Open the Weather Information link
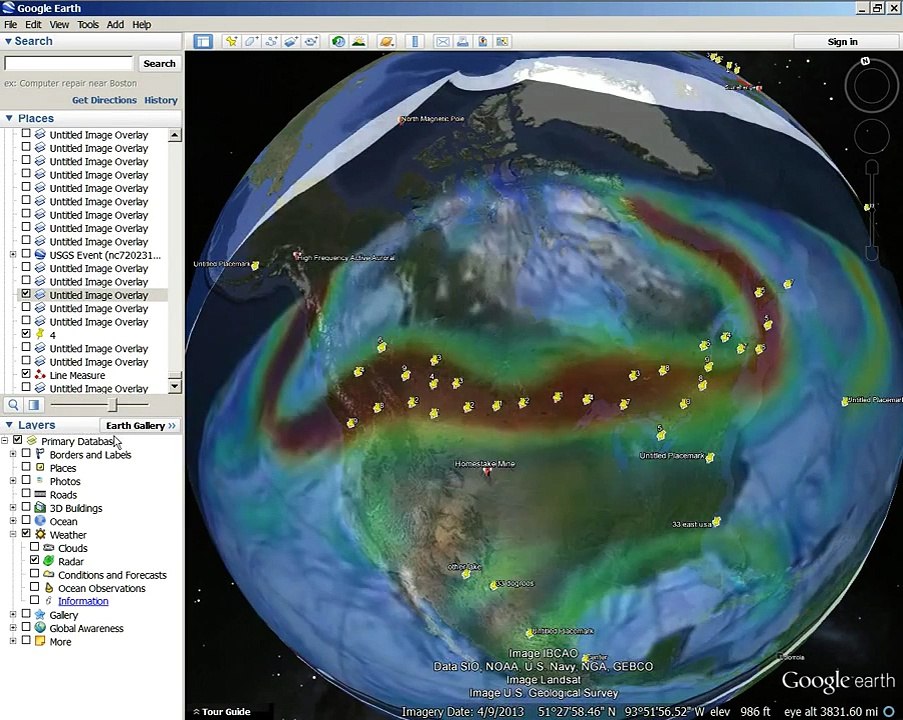The image size is (903, 720). click(x=83, y=601)
